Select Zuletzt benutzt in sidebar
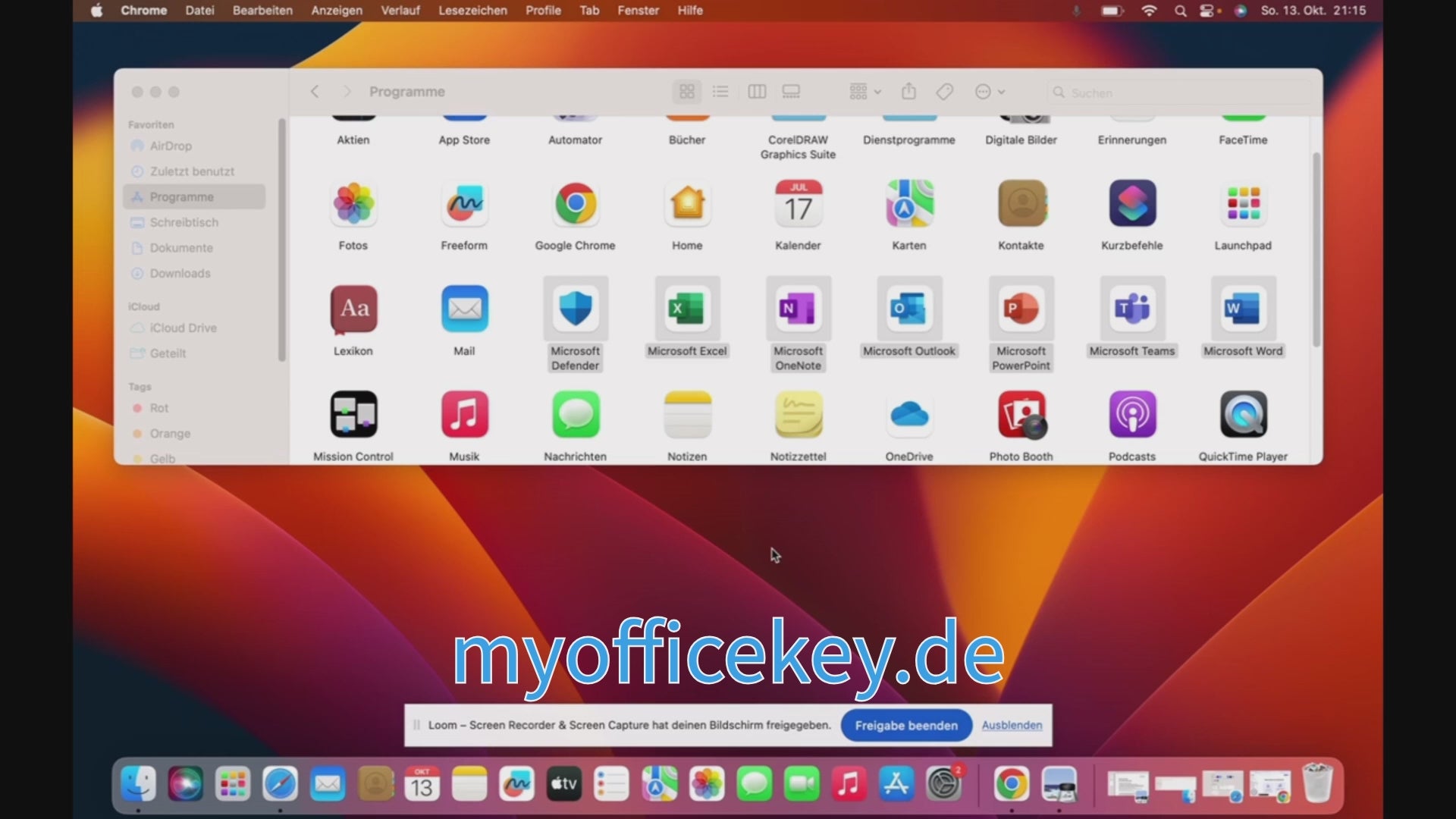Image resolution: width=1456 pixels, height=819 pixels. click(x=194, y=171)
